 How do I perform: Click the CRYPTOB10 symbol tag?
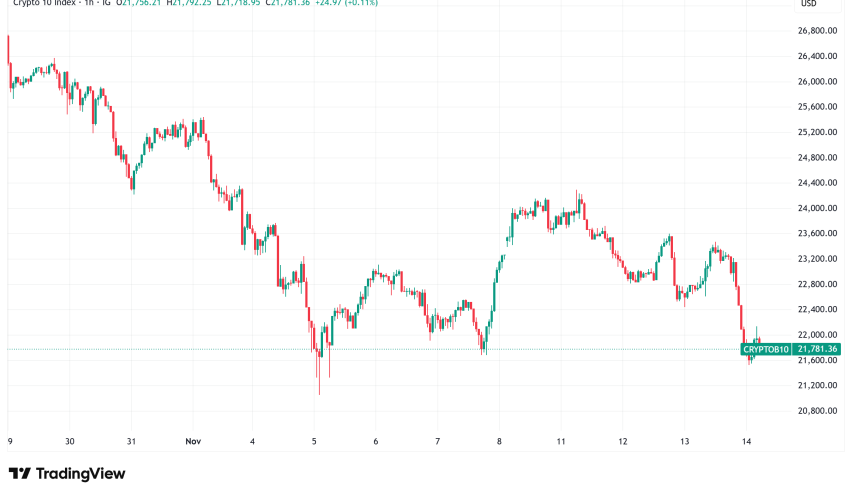pyautogui.click(x=766, y=349)
